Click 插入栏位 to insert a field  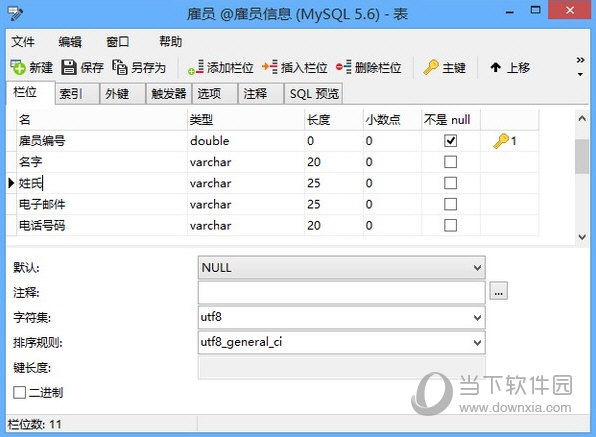pyautogui.click(x=295, y=68)
